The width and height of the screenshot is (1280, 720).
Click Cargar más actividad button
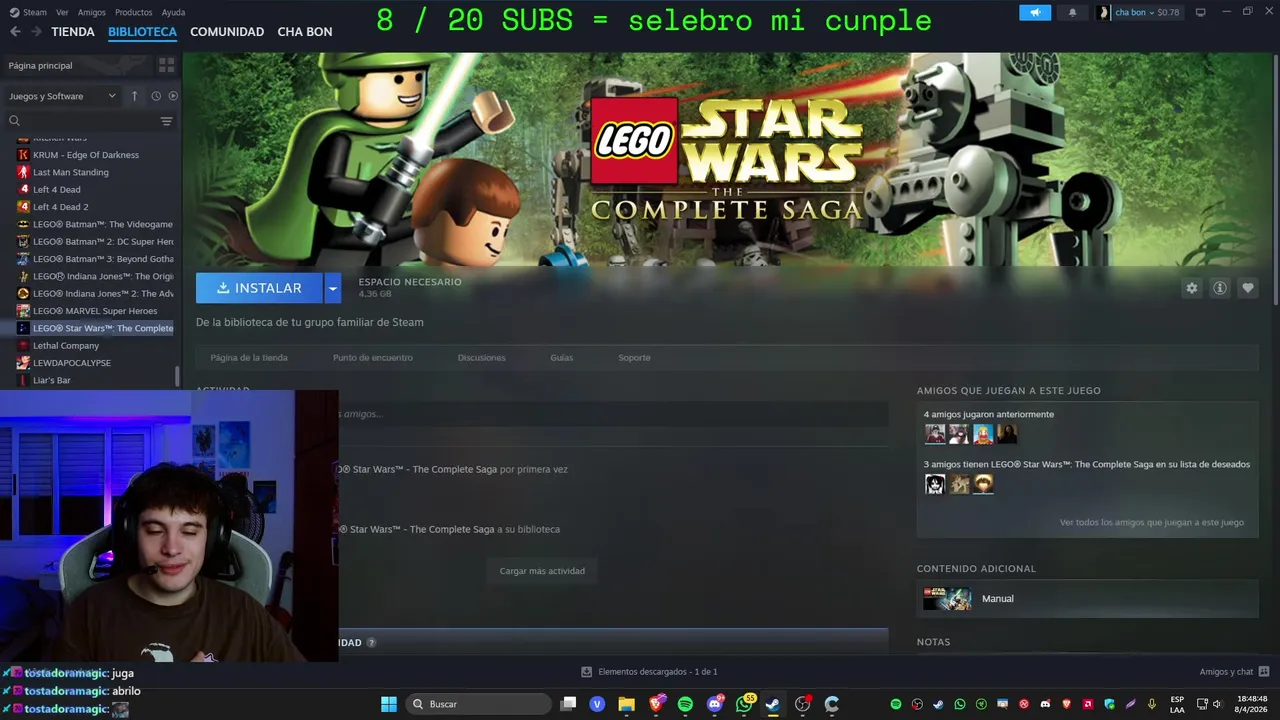[542, 571]
